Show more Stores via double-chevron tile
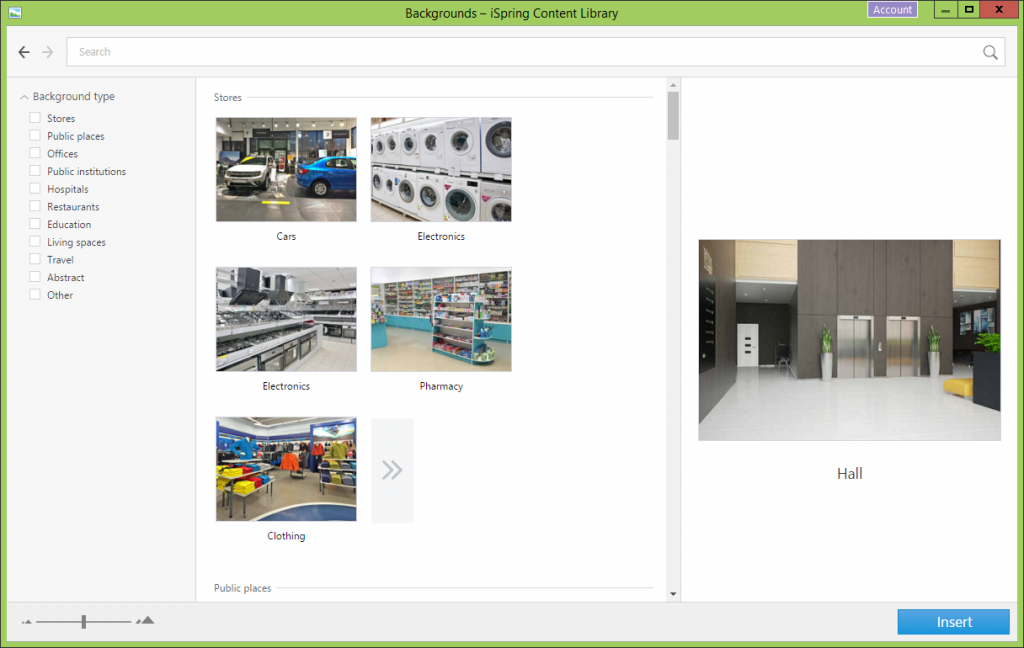Image resolution: width=1024 pixels, height=648 pixels. tap(391, 469)
